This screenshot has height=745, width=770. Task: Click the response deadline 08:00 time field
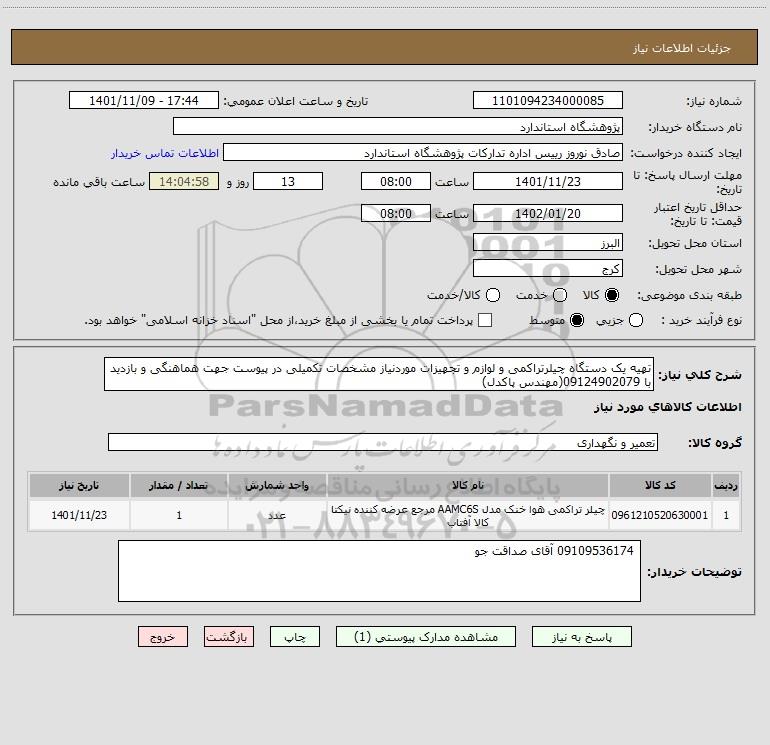396,181
